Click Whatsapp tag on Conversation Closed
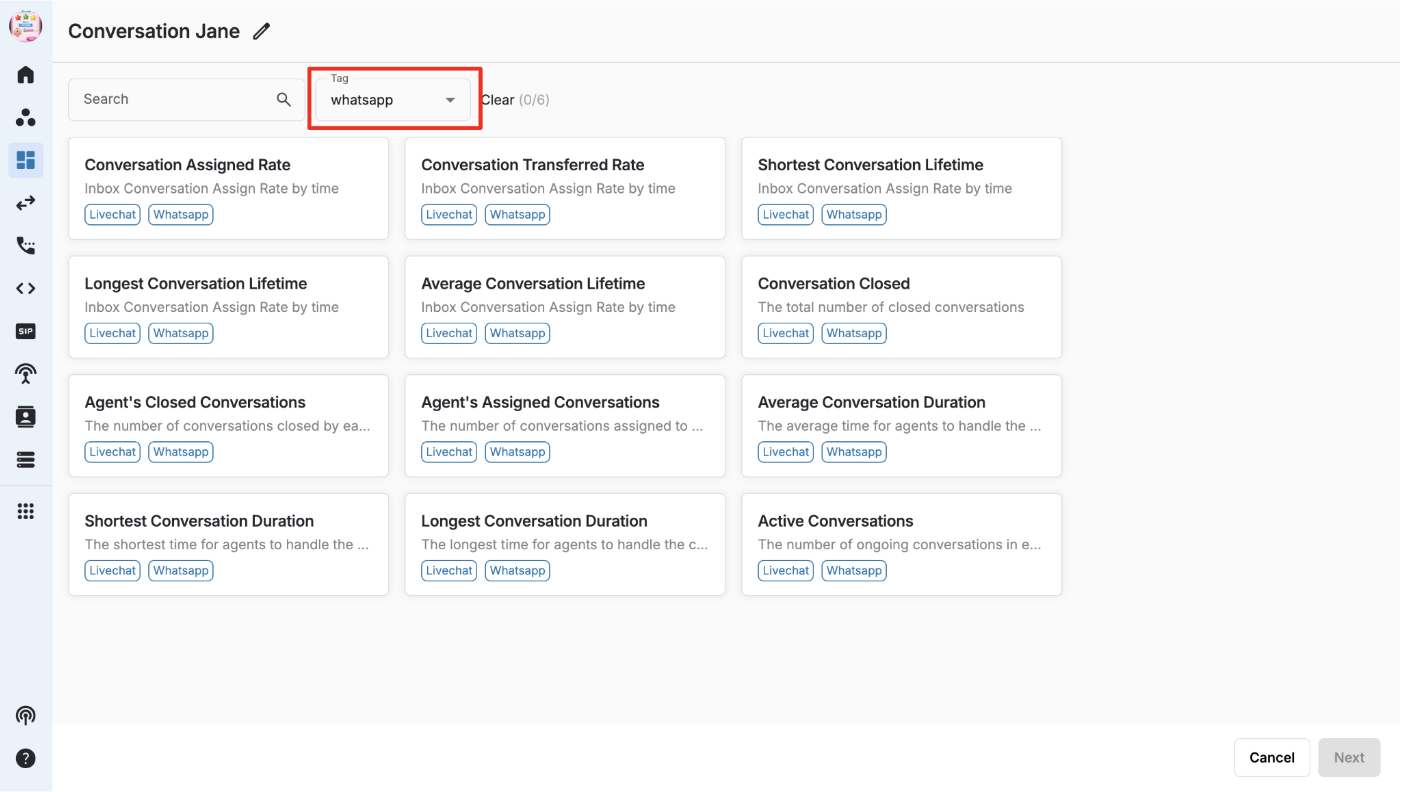 click(x=854, y=333)
